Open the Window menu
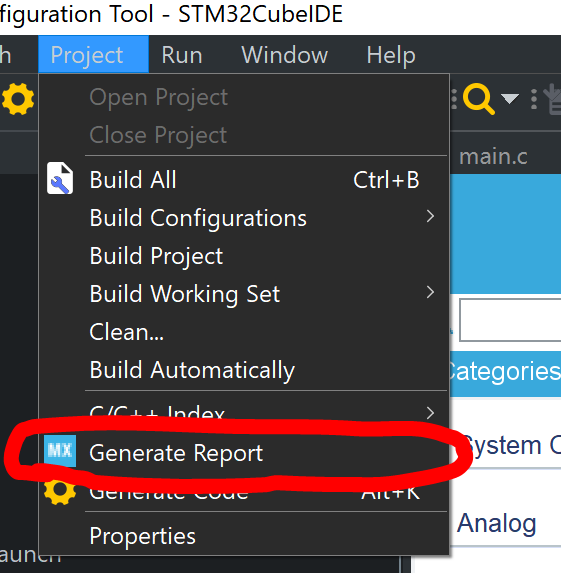The width and height of the screenshot is (561, 573). [285, 55]
